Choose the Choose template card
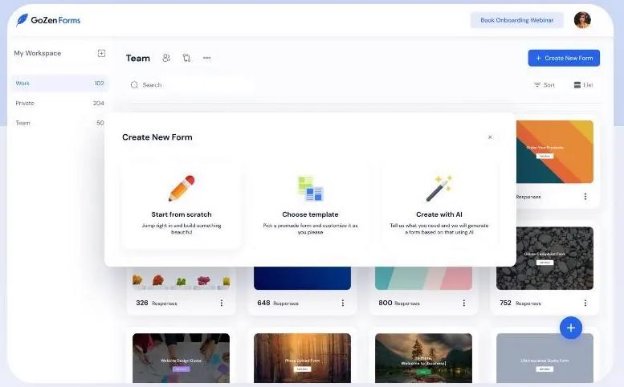624x387 pixels. (310, 205)
